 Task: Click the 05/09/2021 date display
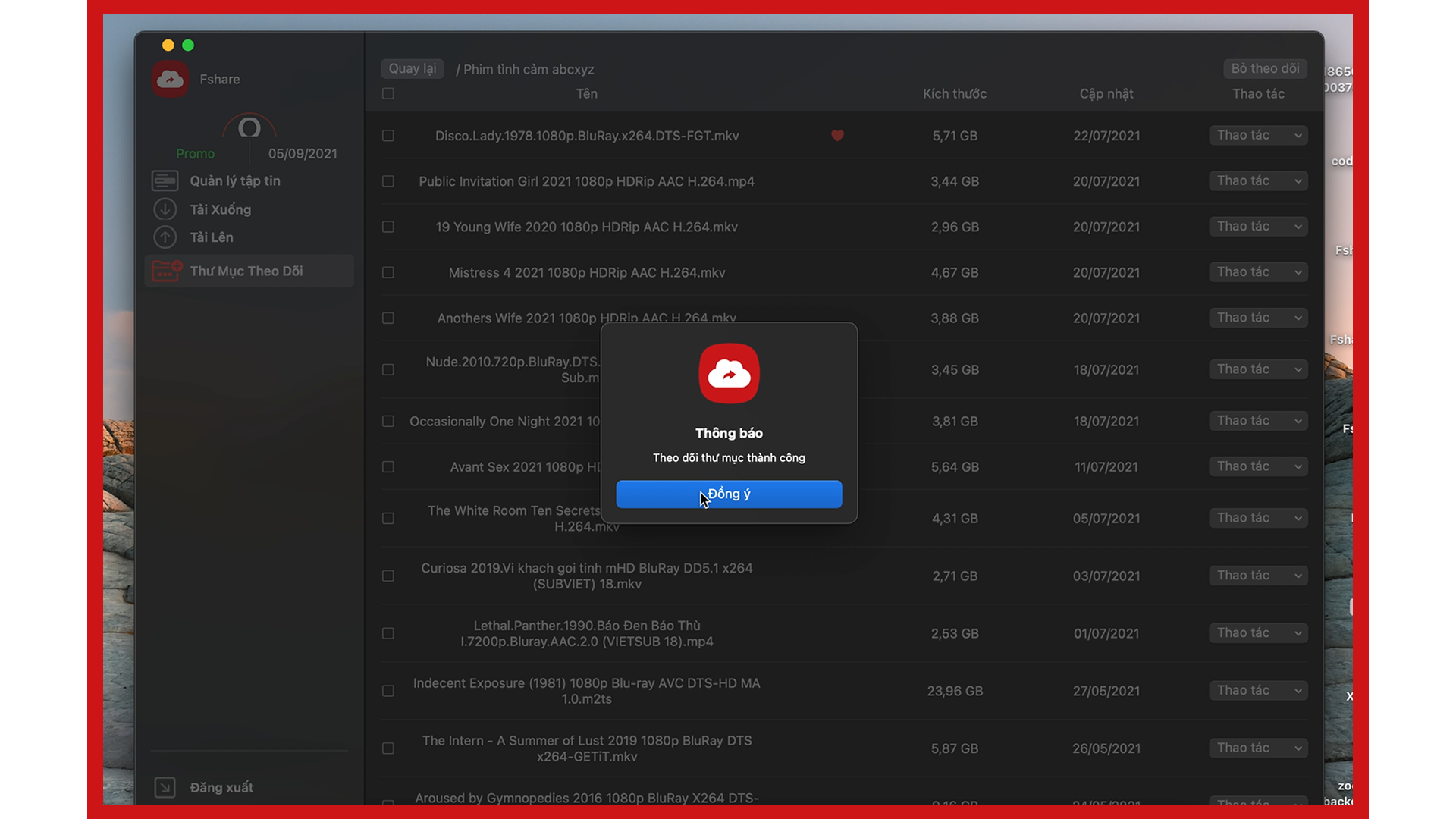(x=302, y=153)
